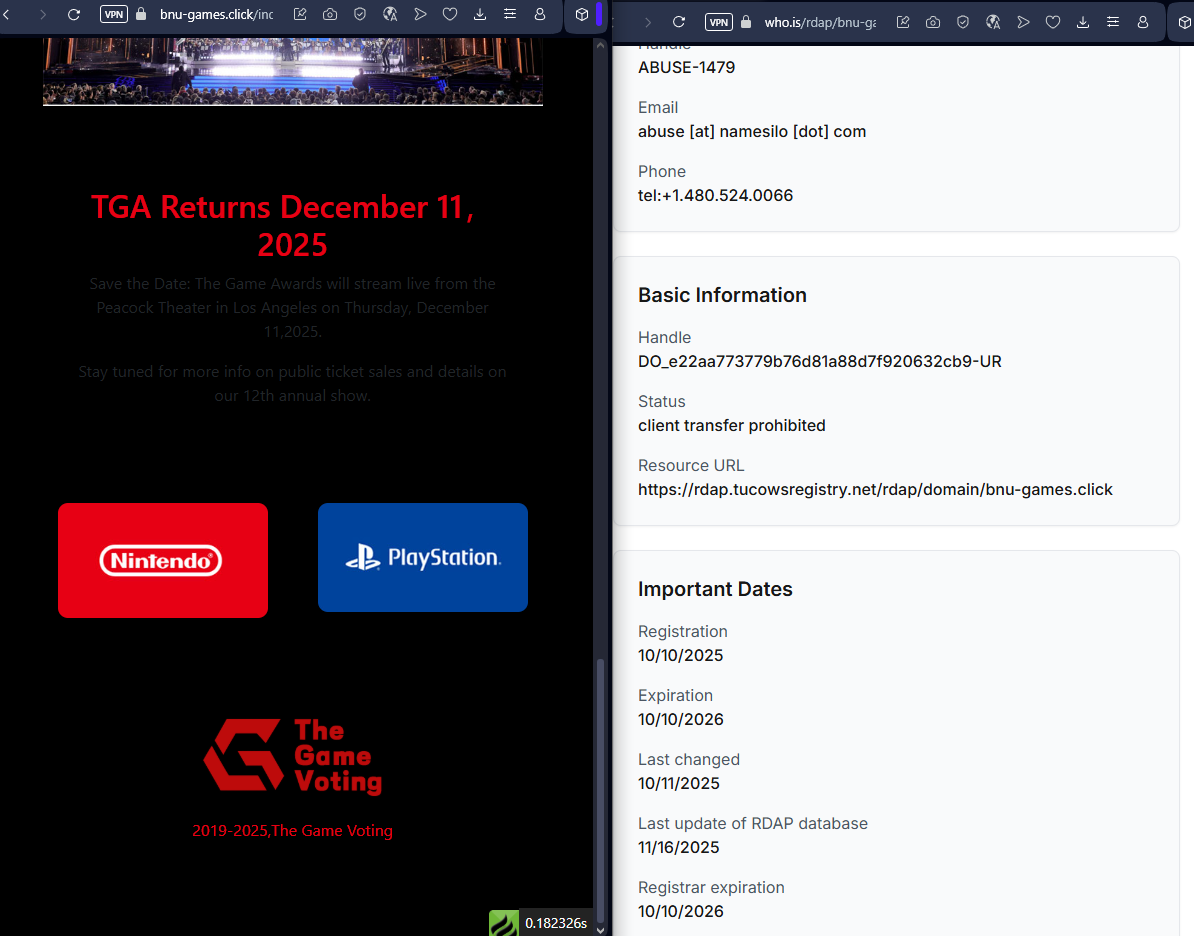Toggle the VPN badge in who.is window
The height and width of the screenshot is (936, 1194).
718,22
